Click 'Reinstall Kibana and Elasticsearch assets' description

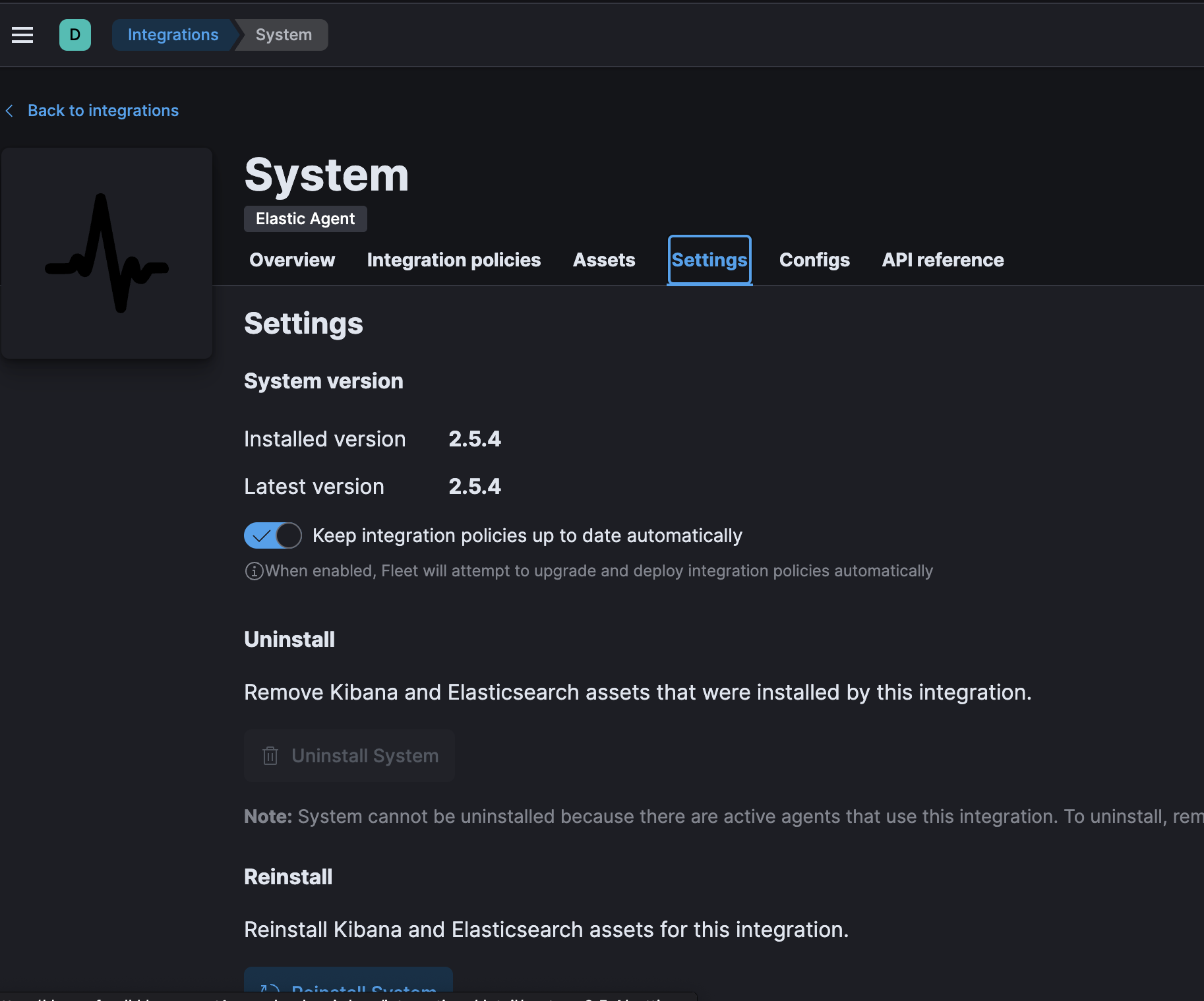tap(546, 930)
